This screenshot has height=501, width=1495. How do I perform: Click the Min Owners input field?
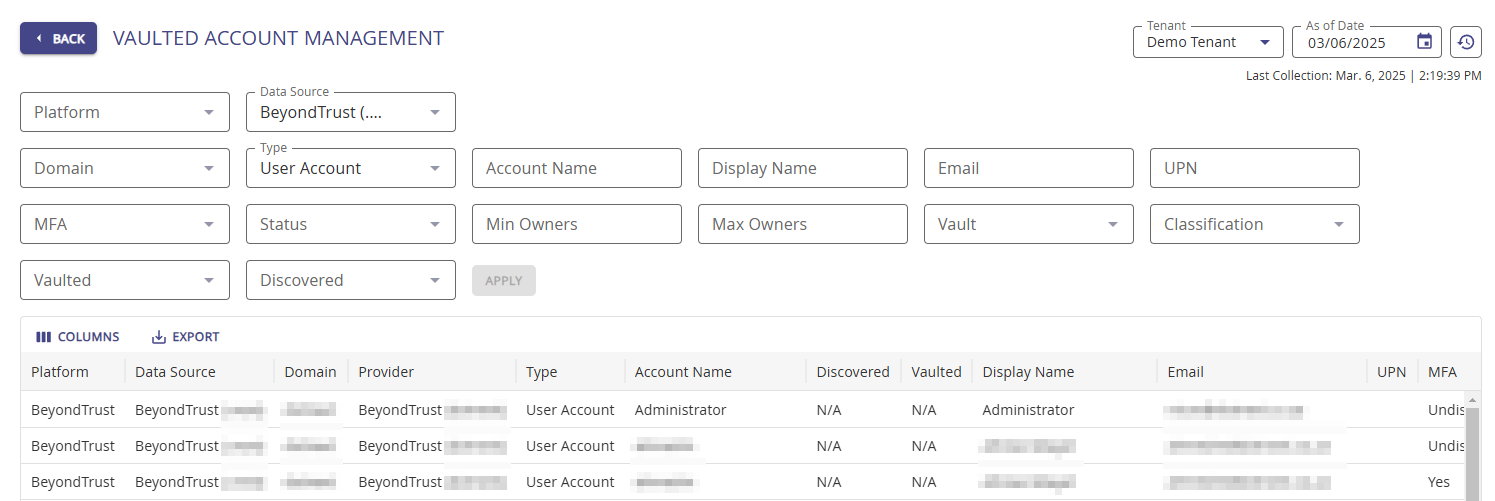coord(577,224)
